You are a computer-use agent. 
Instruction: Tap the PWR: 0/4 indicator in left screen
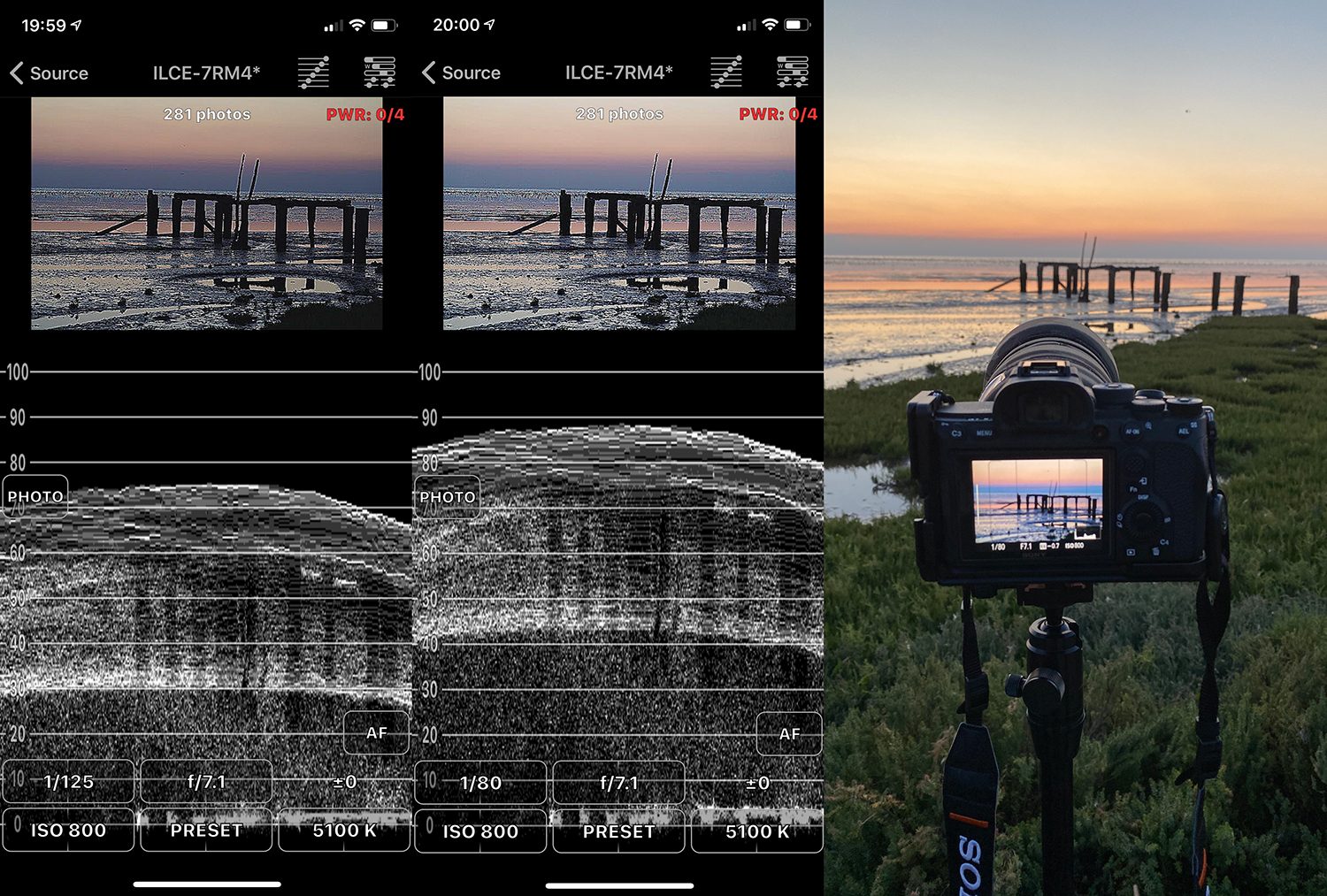click(x=365, y=114)
